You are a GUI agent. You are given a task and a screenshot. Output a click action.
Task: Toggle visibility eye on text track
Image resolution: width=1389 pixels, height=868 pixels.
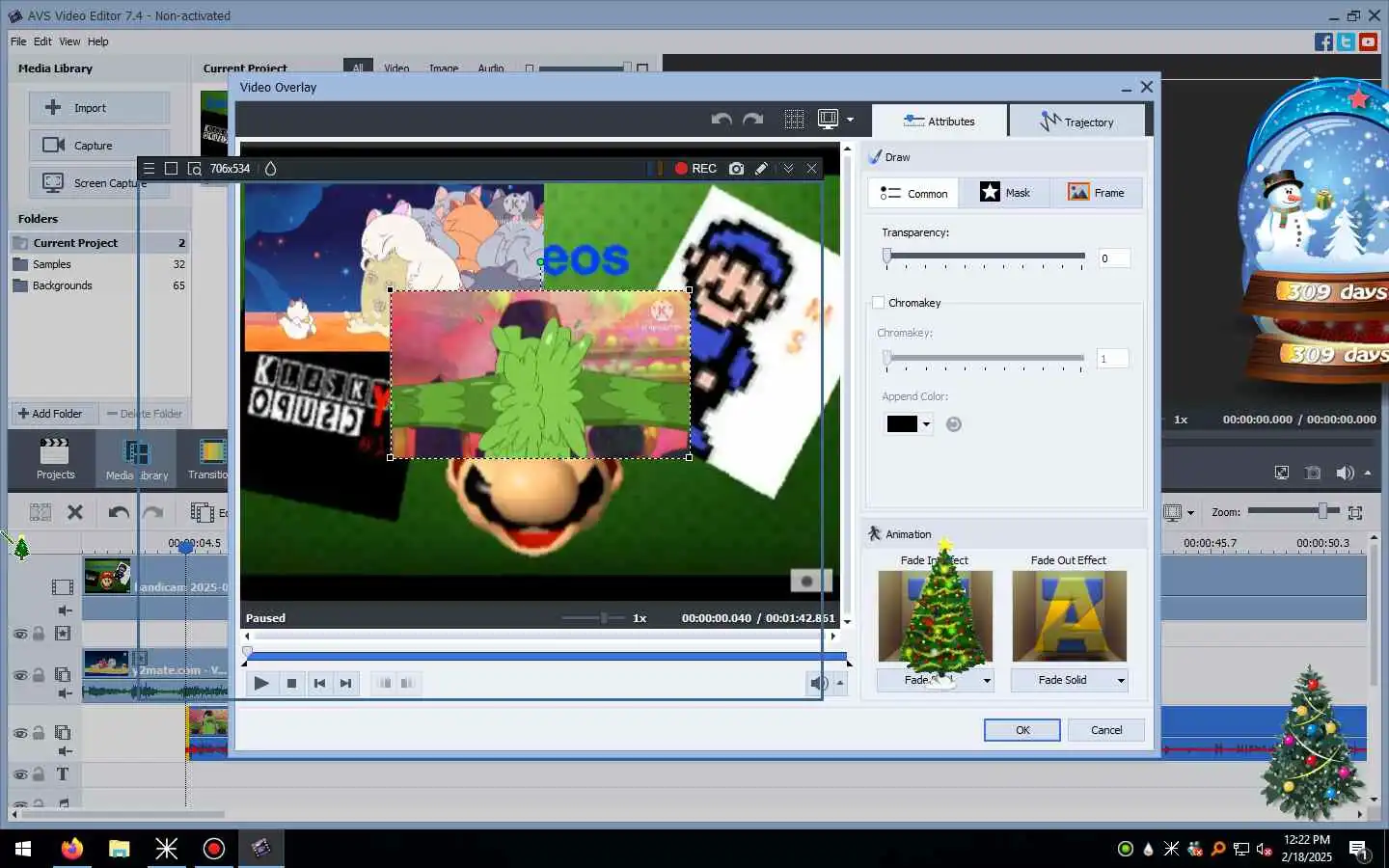(19, 773)
